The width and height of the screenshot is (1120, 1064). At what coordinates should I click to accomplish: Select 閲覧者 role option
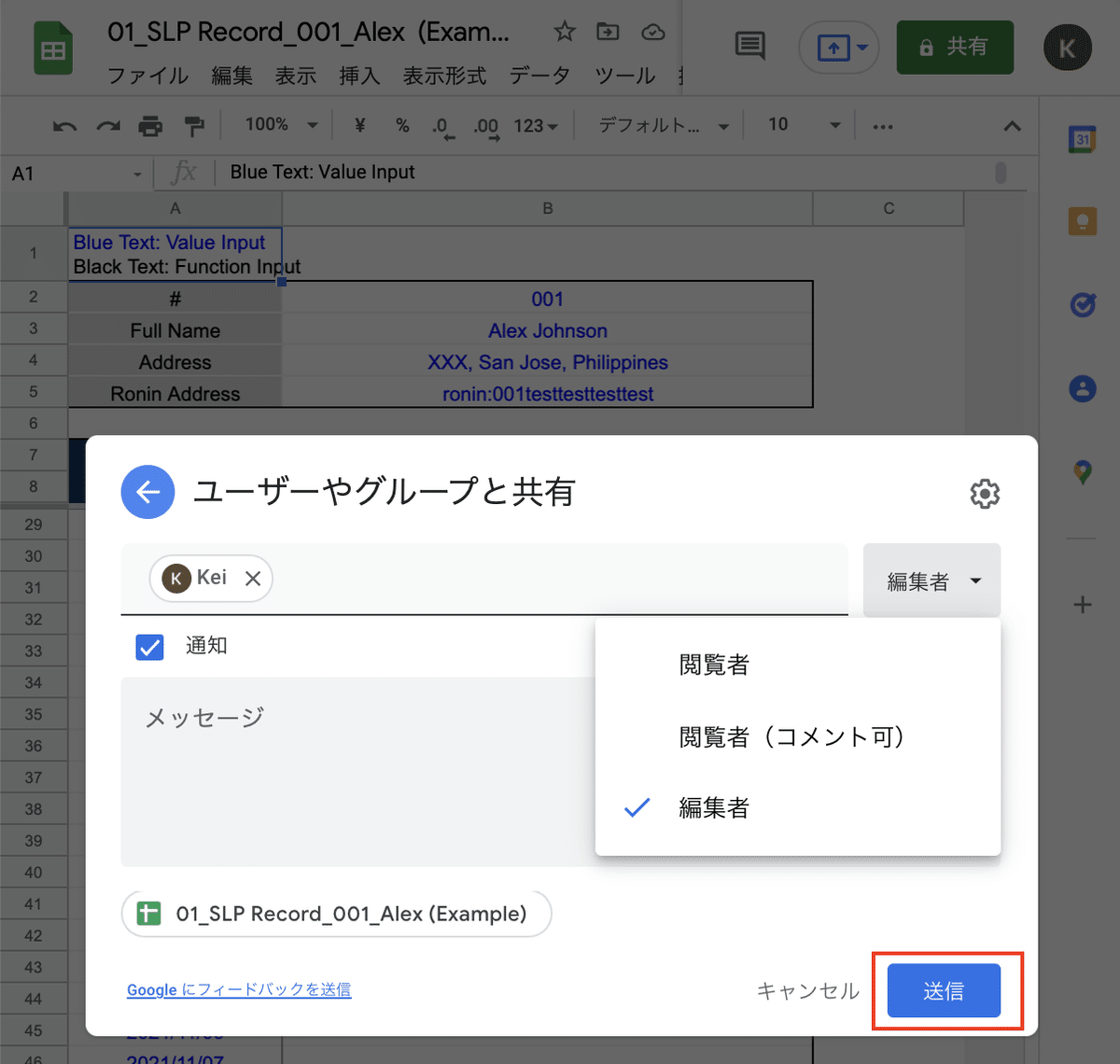797,665
